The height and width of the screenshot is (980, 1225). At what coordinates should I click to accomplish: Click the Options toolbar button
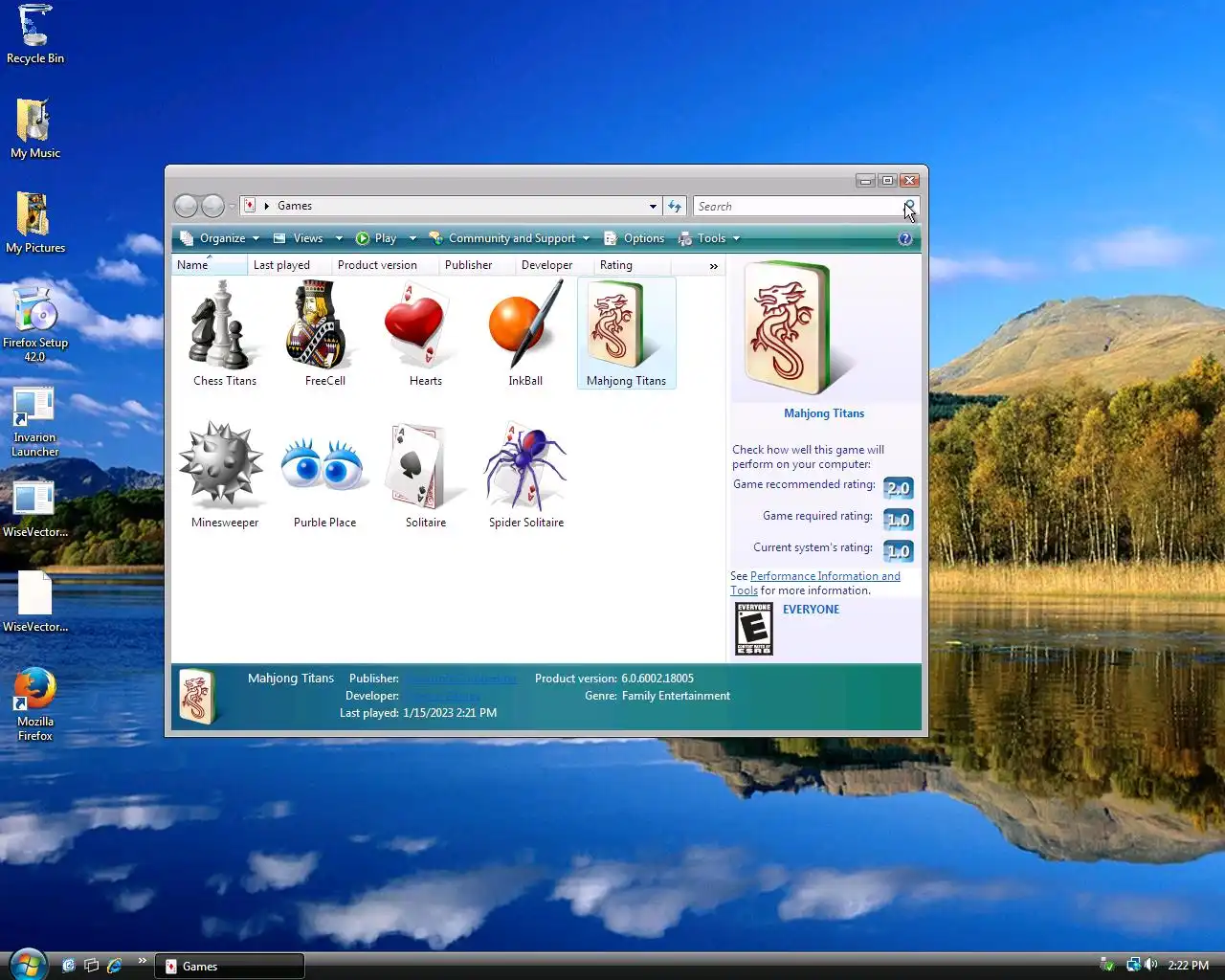635,238
